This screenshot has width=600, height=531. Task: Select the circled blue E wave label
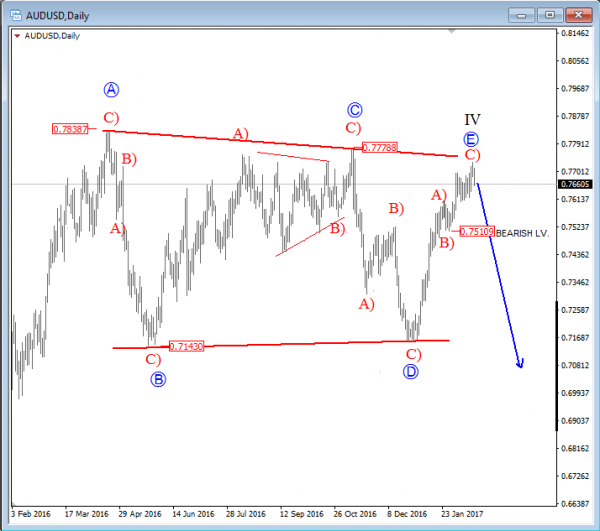pos(471,139)
